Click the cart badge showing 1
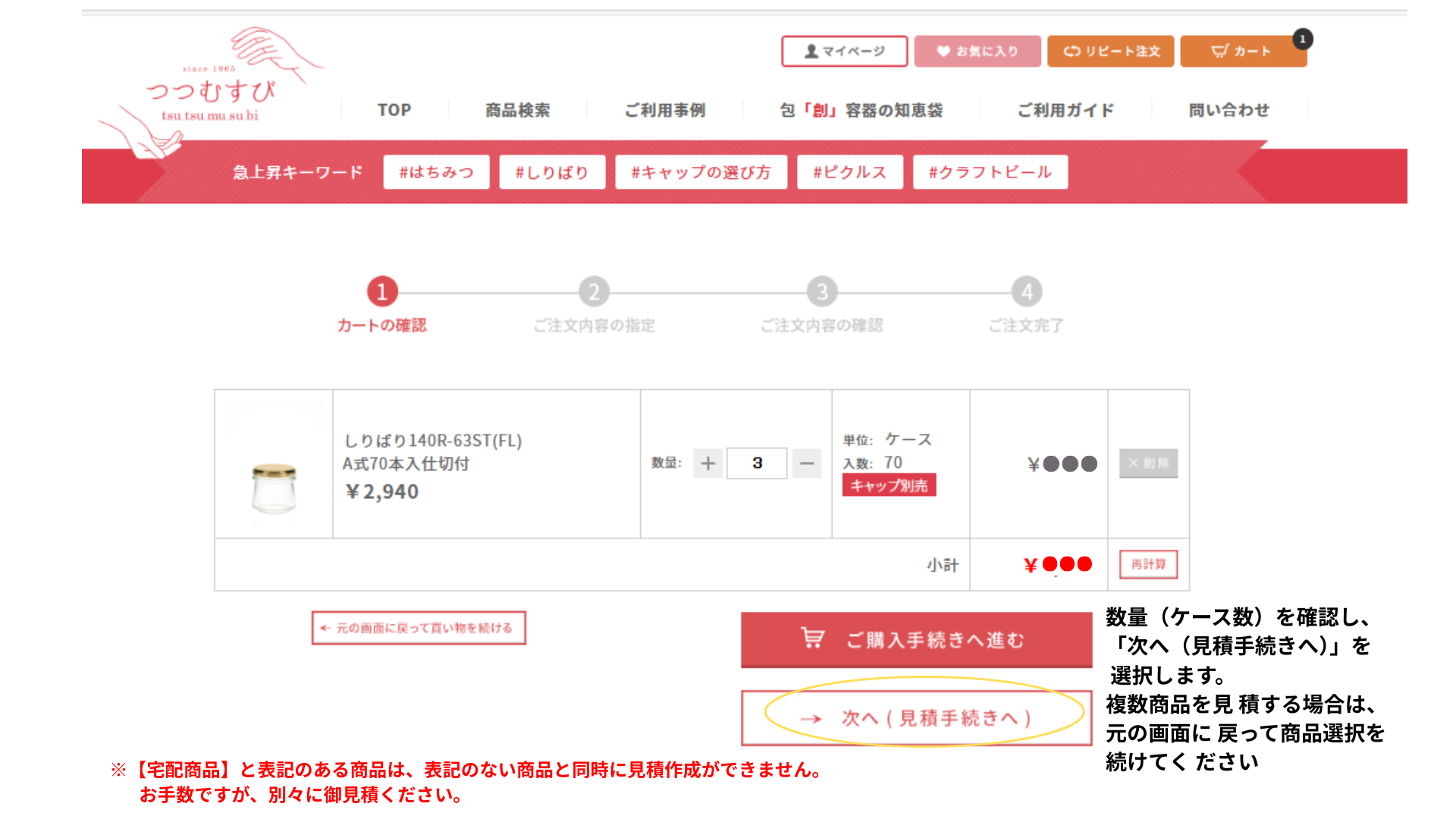This screenshot has width=1456, height=819. click(1302, 39)
